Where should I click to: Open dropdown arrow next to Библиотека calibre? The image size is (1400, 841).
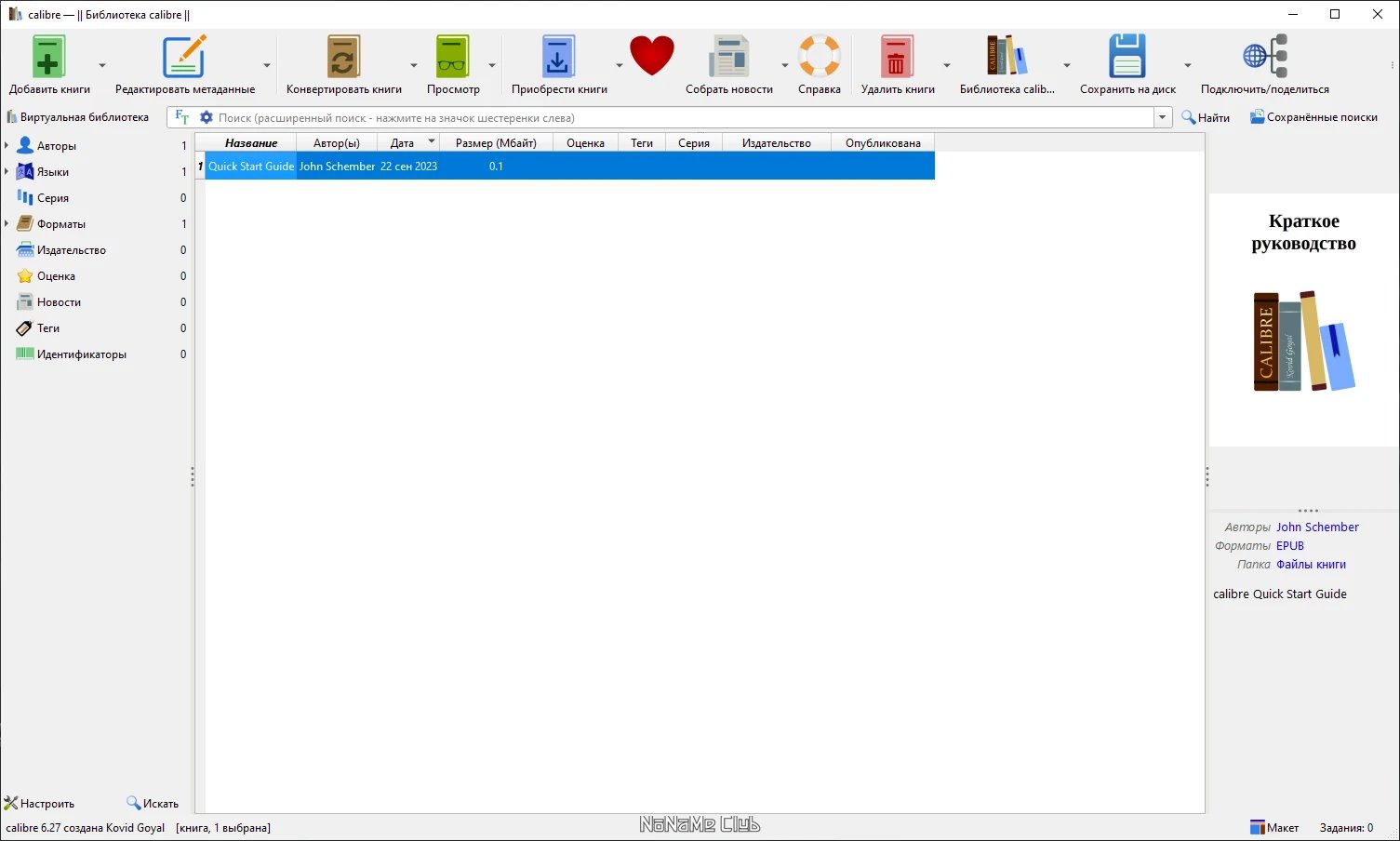tap(1067, 65)
